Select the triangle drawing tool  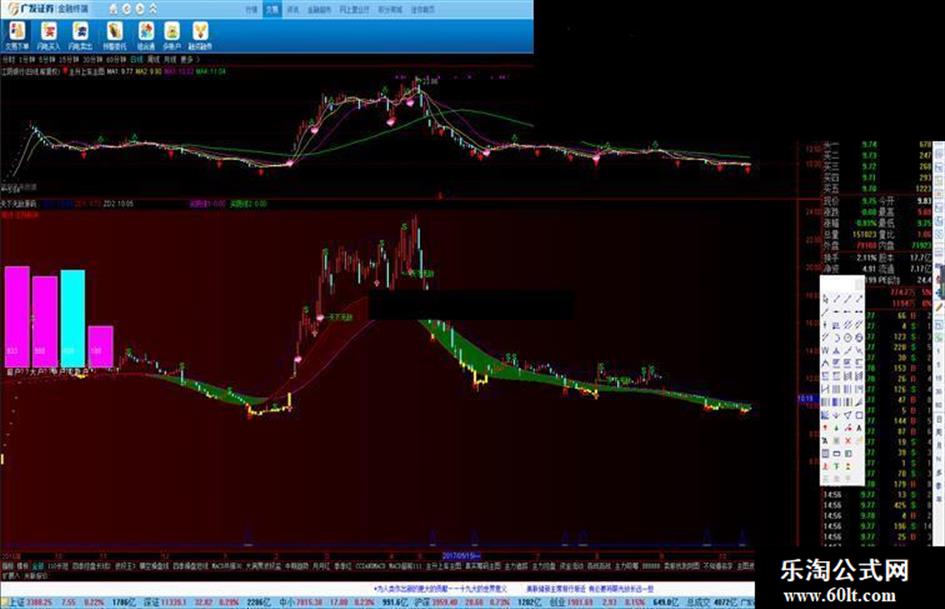(848, 415)
